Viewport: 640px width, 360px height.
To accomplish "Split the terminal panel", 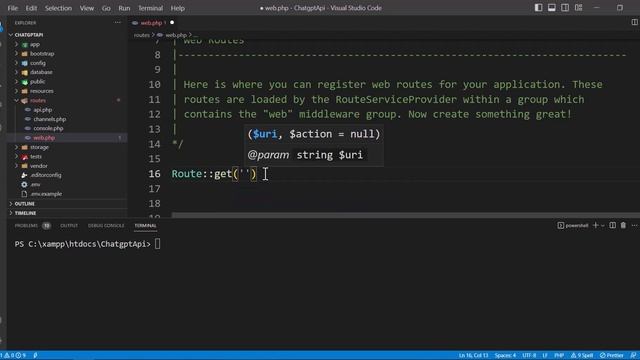I will [x=613, y=225].
